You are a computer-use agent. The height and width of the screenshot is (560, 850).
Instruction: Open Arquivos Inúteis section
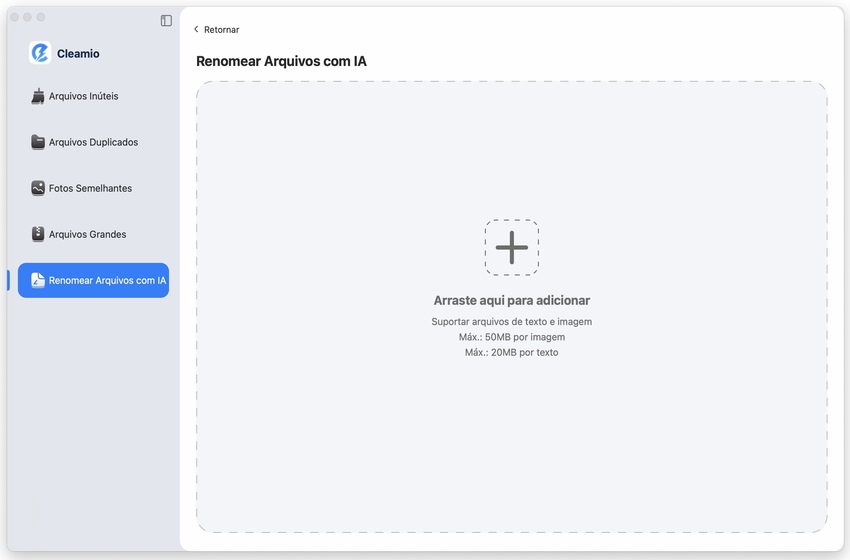(93, 96)
